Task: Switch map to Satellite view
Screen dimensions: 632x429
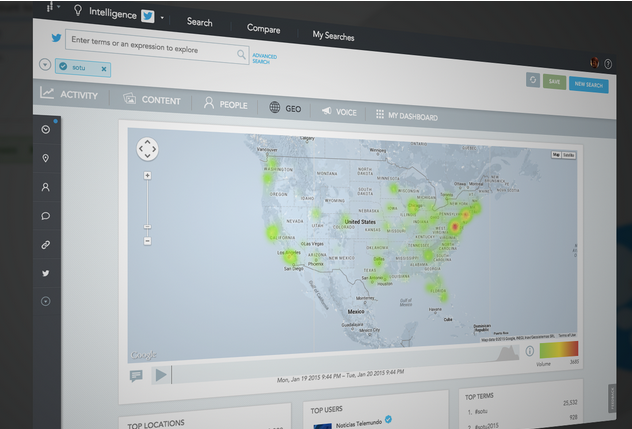Action: pyautogui.click(x=569, y=155)
